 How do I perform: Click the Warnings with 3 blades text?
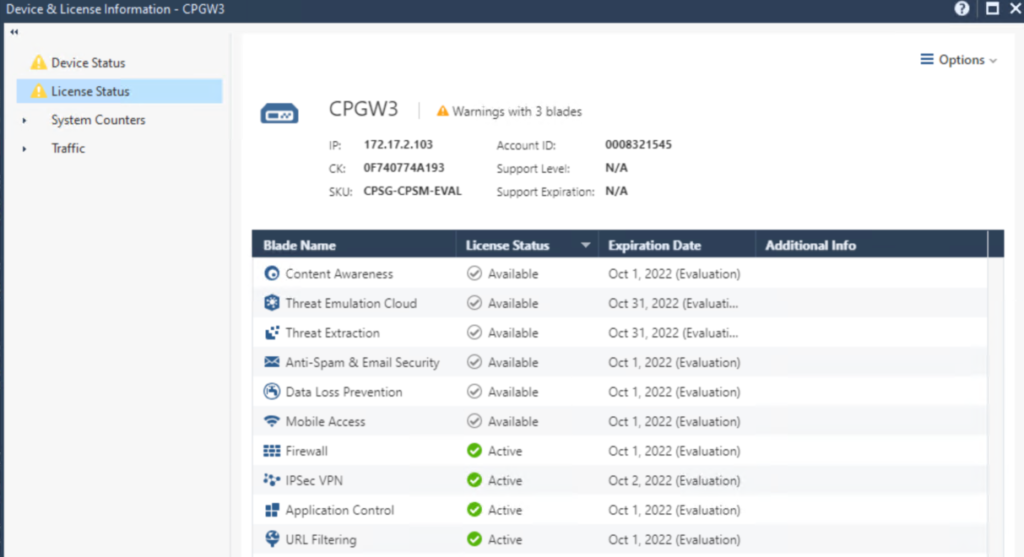point(517,112)
